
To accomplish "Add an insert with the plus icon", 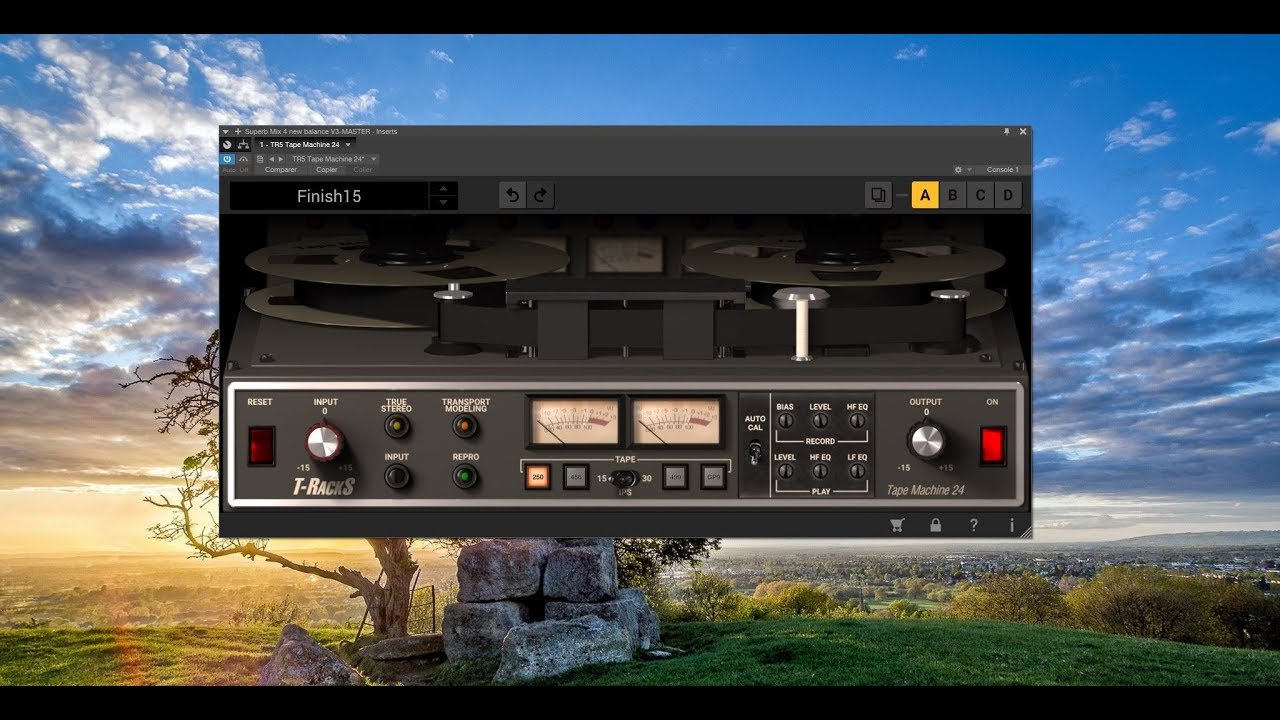I will [238, 131].
